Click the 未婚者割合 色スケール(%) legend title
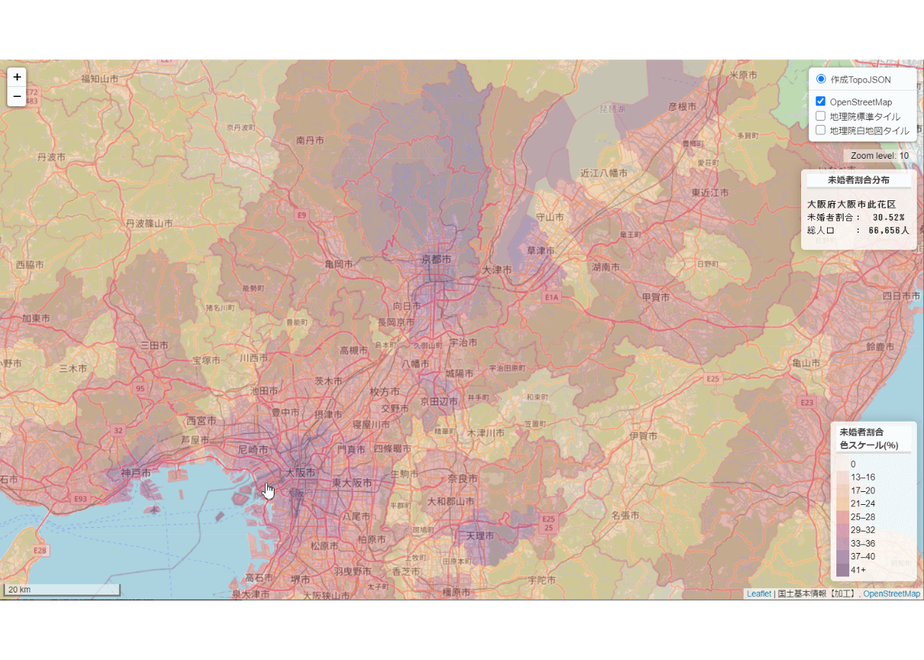Viewport: 924px width, 660px height. [x=869, y=438]
